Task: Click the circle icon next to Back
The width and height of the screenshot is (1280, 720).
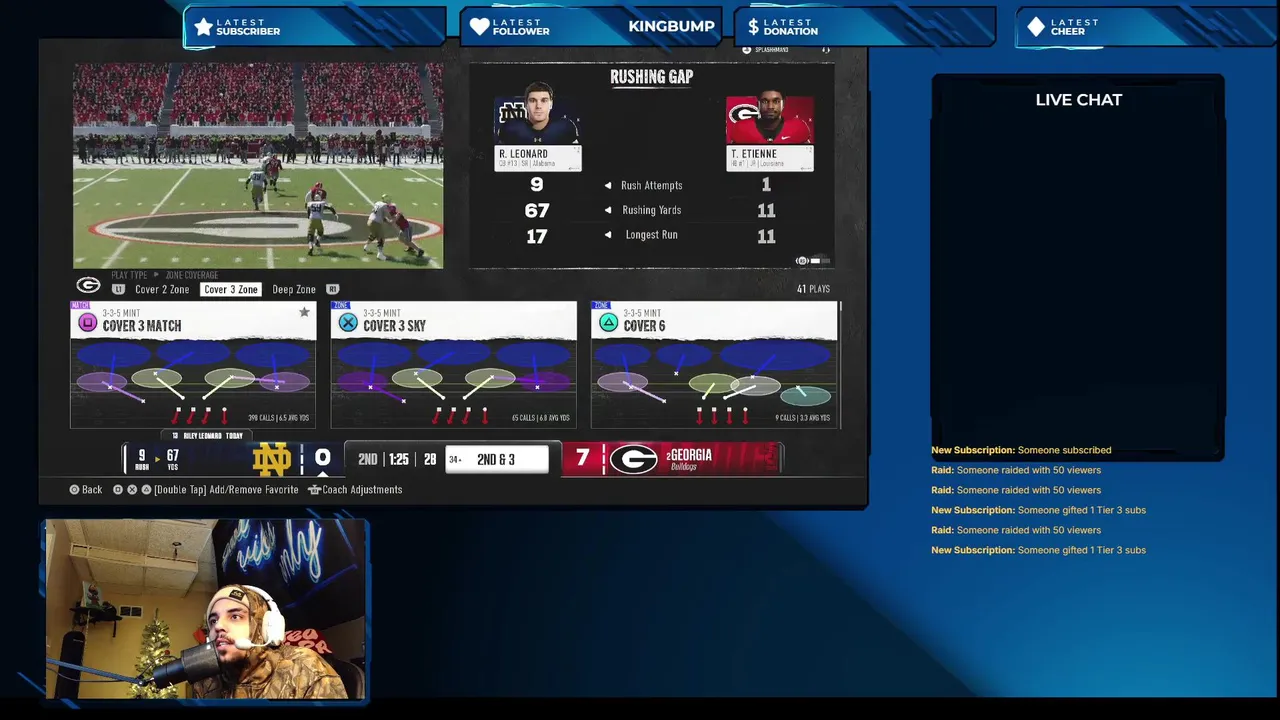Action: (74, 490)
